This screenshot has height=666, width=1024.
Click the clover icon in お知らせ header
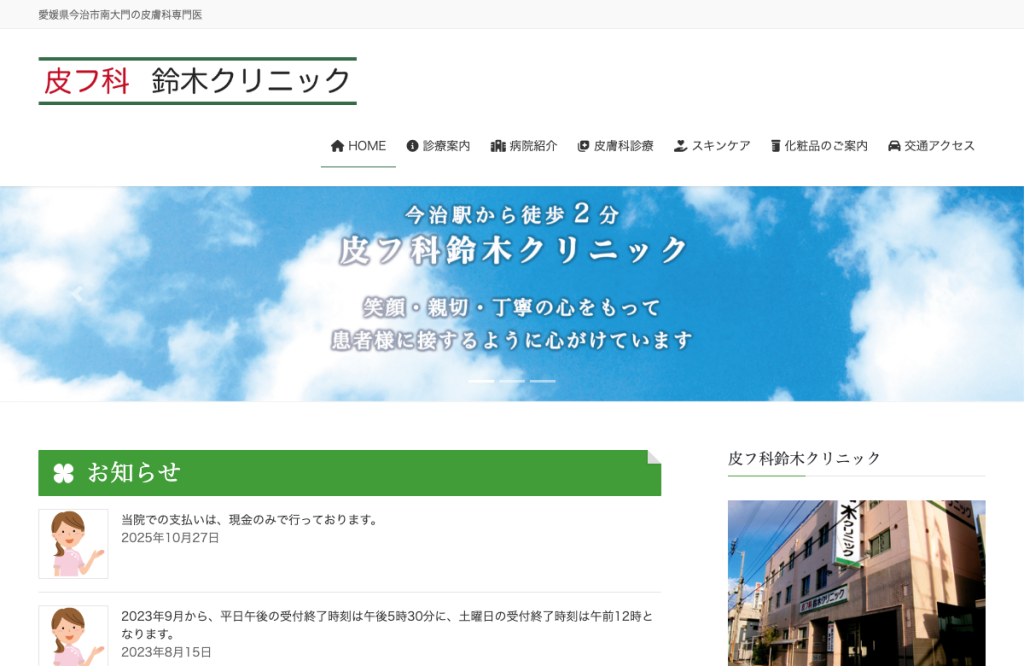(63, 473)
